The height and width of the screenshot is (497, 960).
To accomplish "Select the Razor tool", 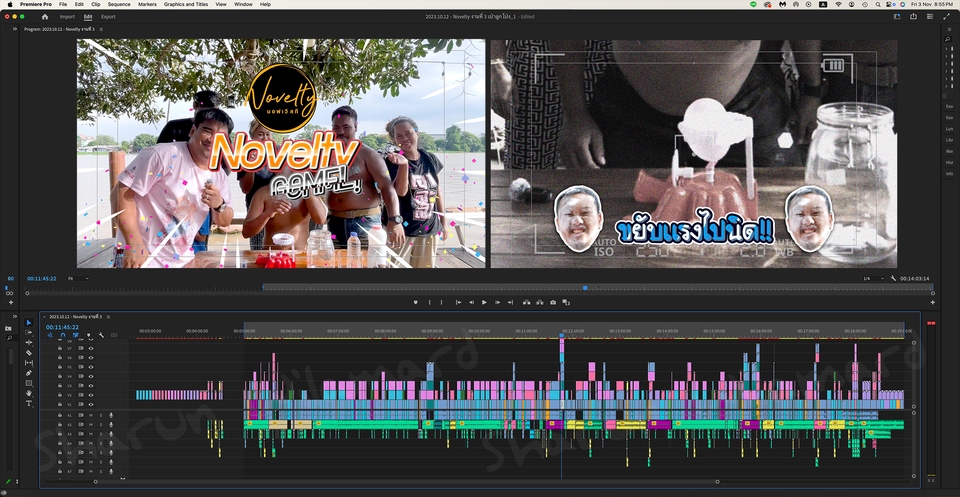I will tap(29, 353).
